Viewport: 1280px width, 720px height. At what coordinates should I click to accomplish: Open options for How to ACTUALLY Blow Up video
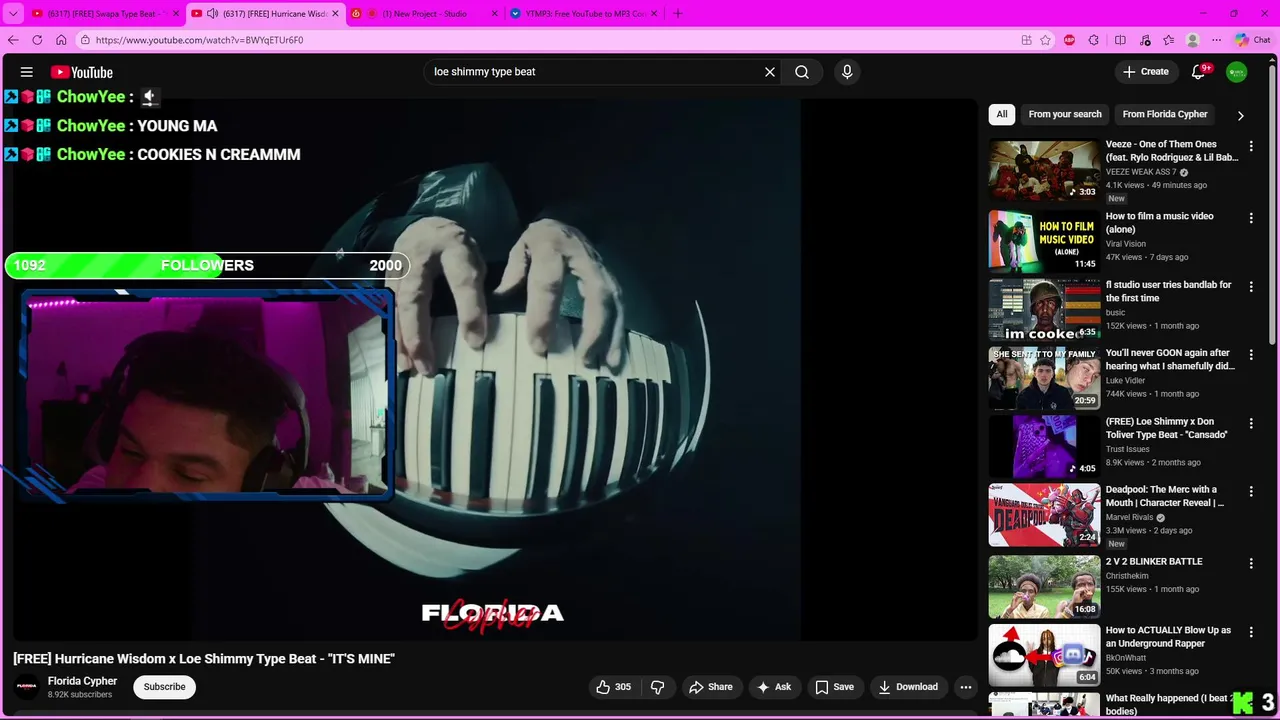click(x=1251, y=632)
